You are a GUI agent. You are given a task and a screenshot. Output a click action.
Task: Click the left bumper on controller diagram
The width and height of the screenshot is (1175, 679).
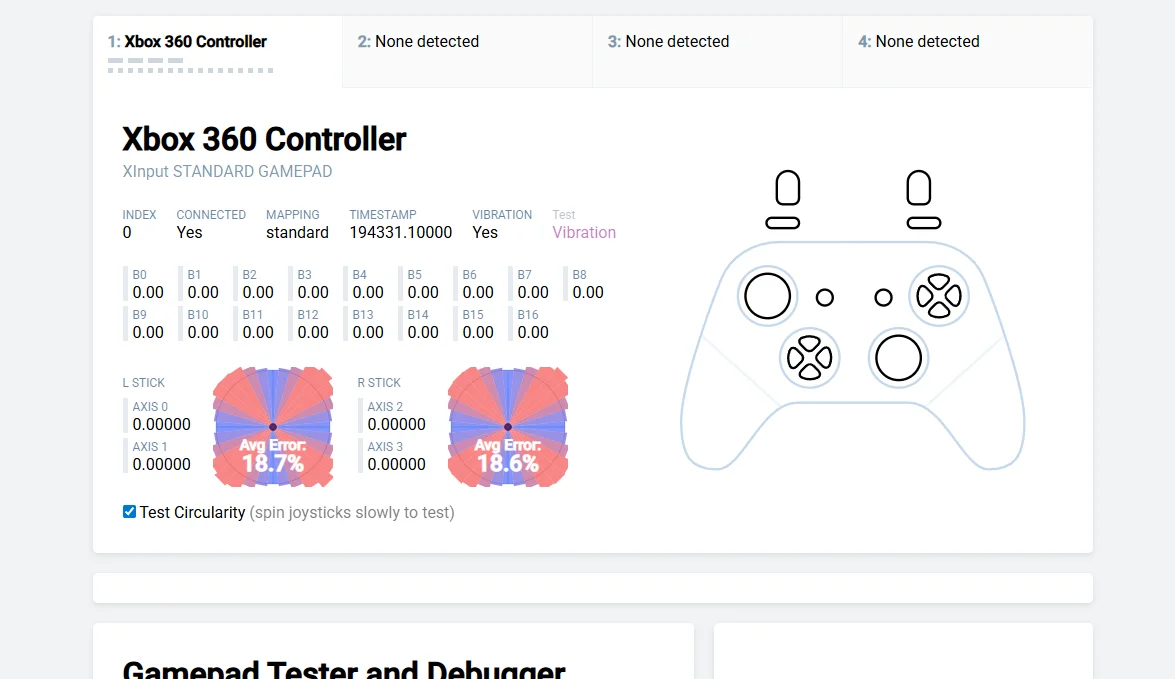coord(782,223)
